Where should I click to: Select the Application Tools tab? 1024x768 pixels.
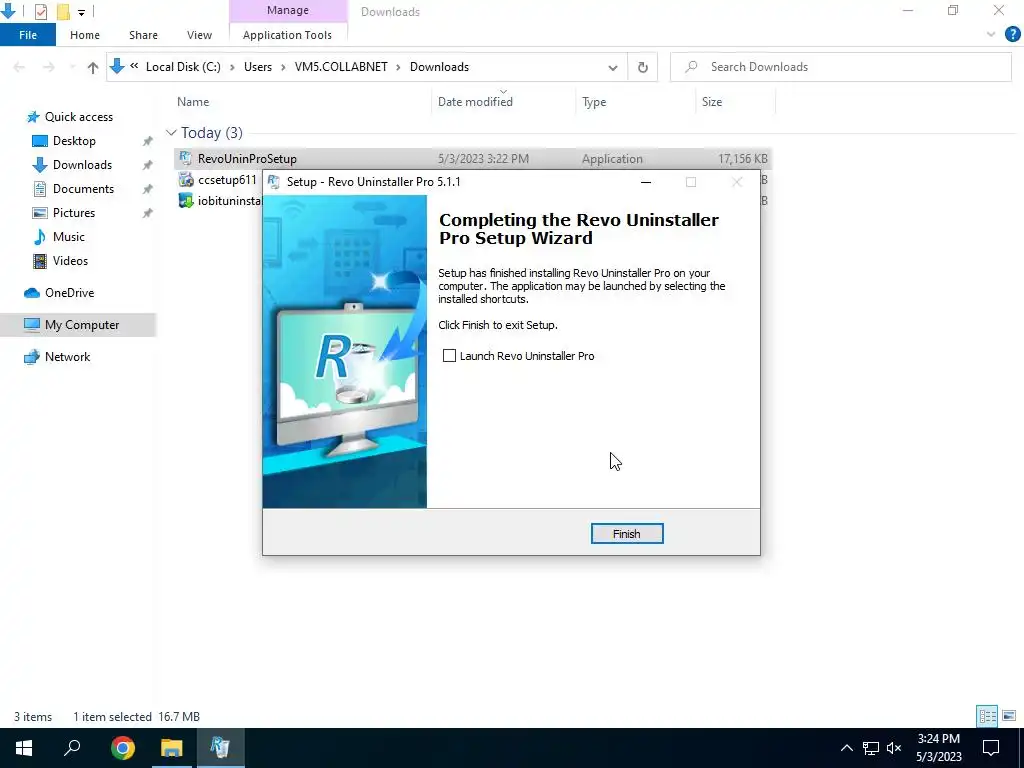[287, 35]
